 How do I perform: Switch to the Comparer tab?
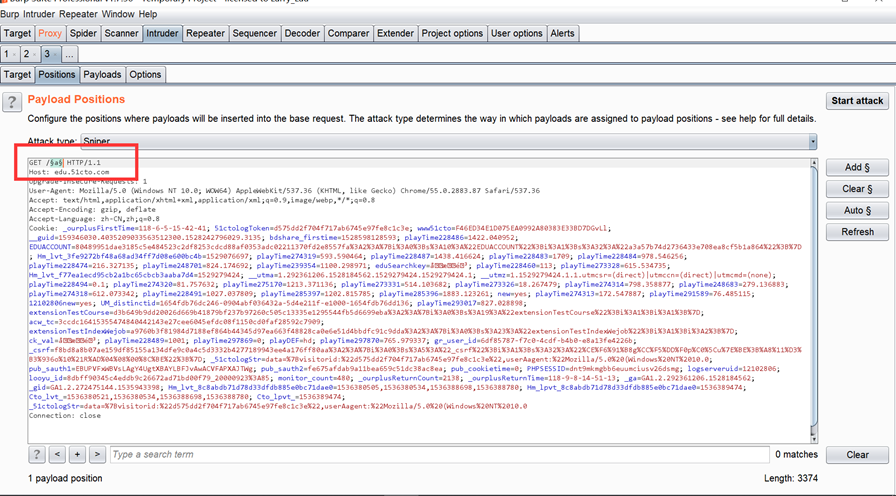pos(348,33)
